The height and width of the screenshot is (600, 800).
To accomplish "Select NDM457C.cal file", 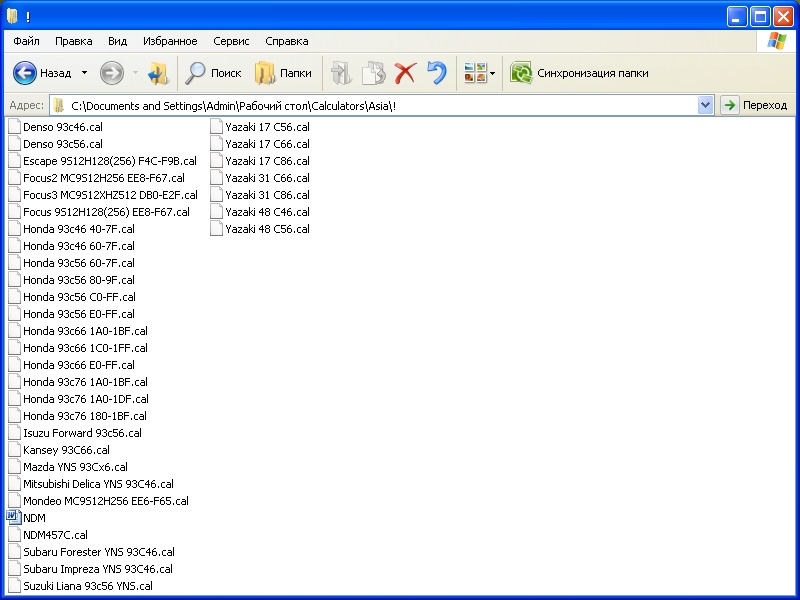I will click(48, 535).
